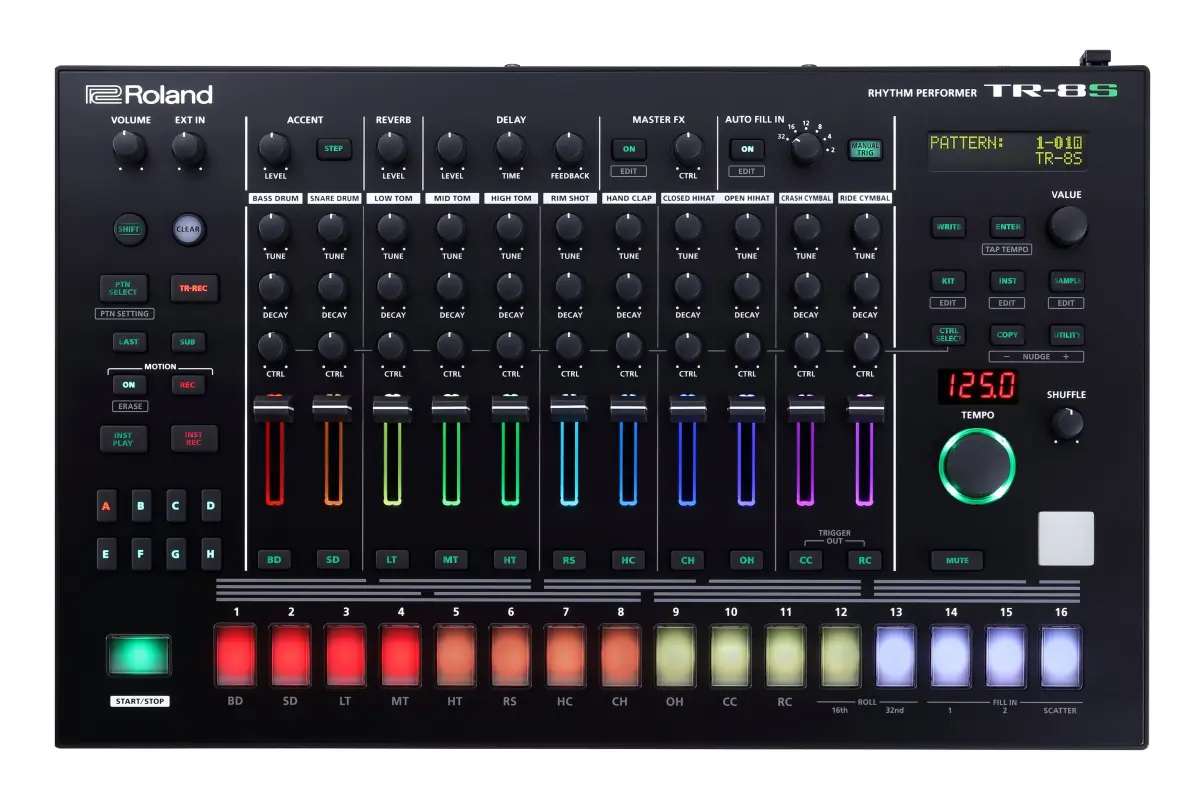Click the BASS DRUM TUNE knob
The image size is (1200, 799).
(274, 228)
